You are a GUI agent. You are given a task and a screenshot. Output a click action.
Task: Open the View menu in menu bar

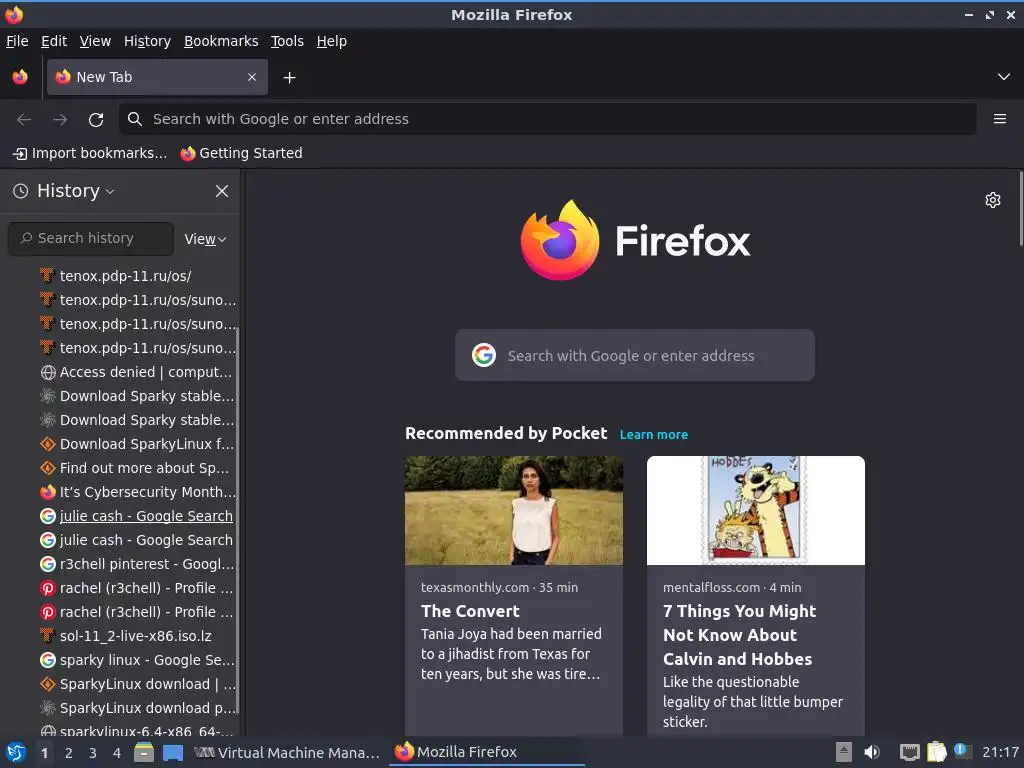tap(95, 41)
